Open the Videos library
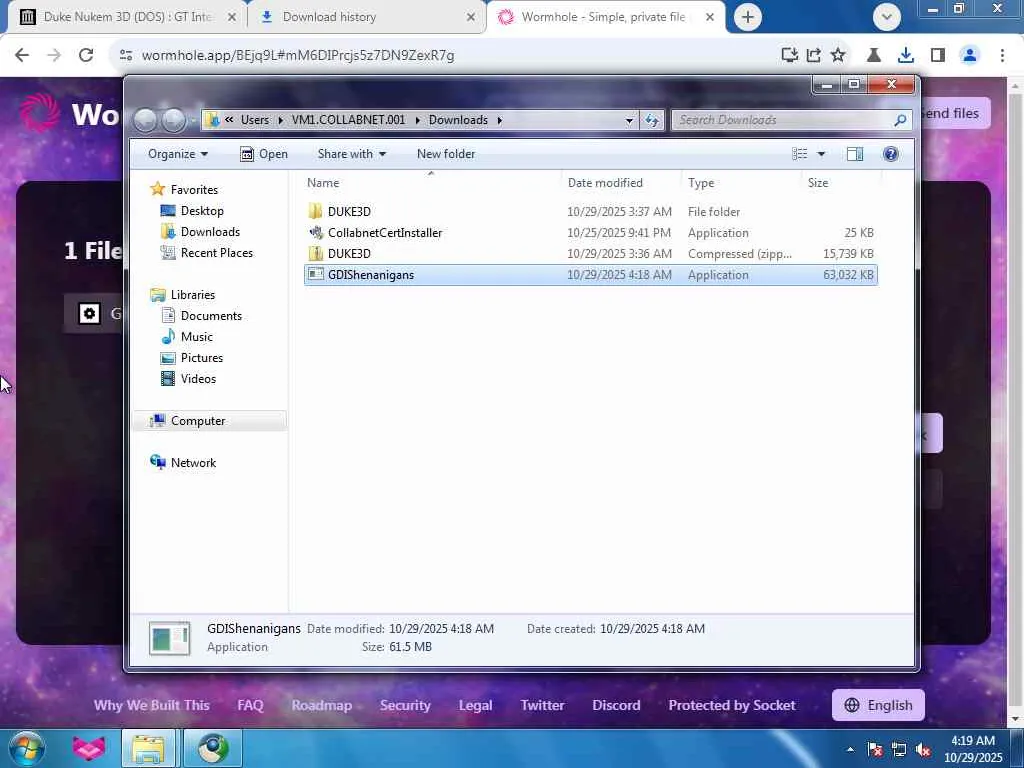This screenshot has height=768, width=1024. [198, 379]
